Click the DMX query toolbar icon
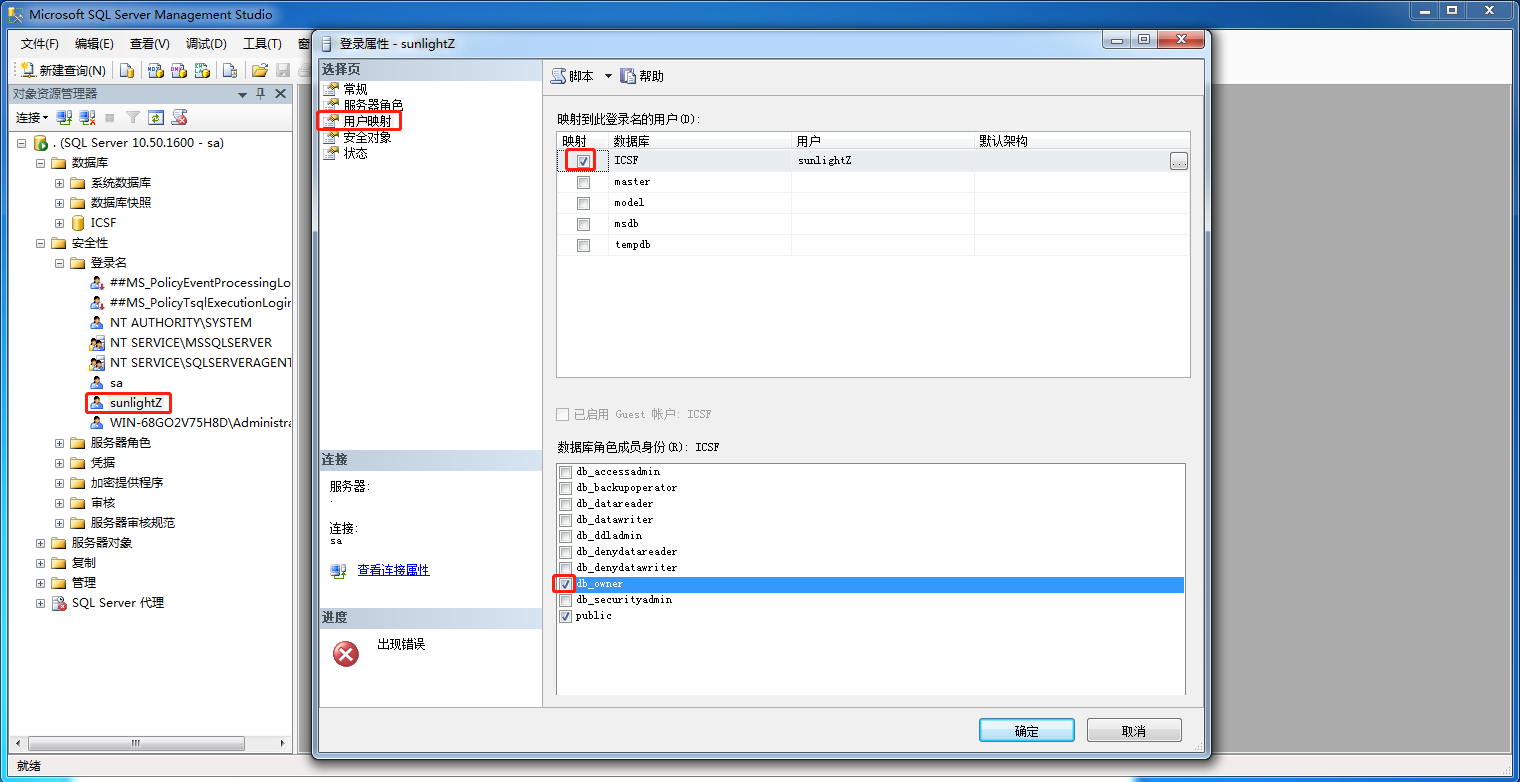This screenshot has width=1520, height=782. [179, 70]
